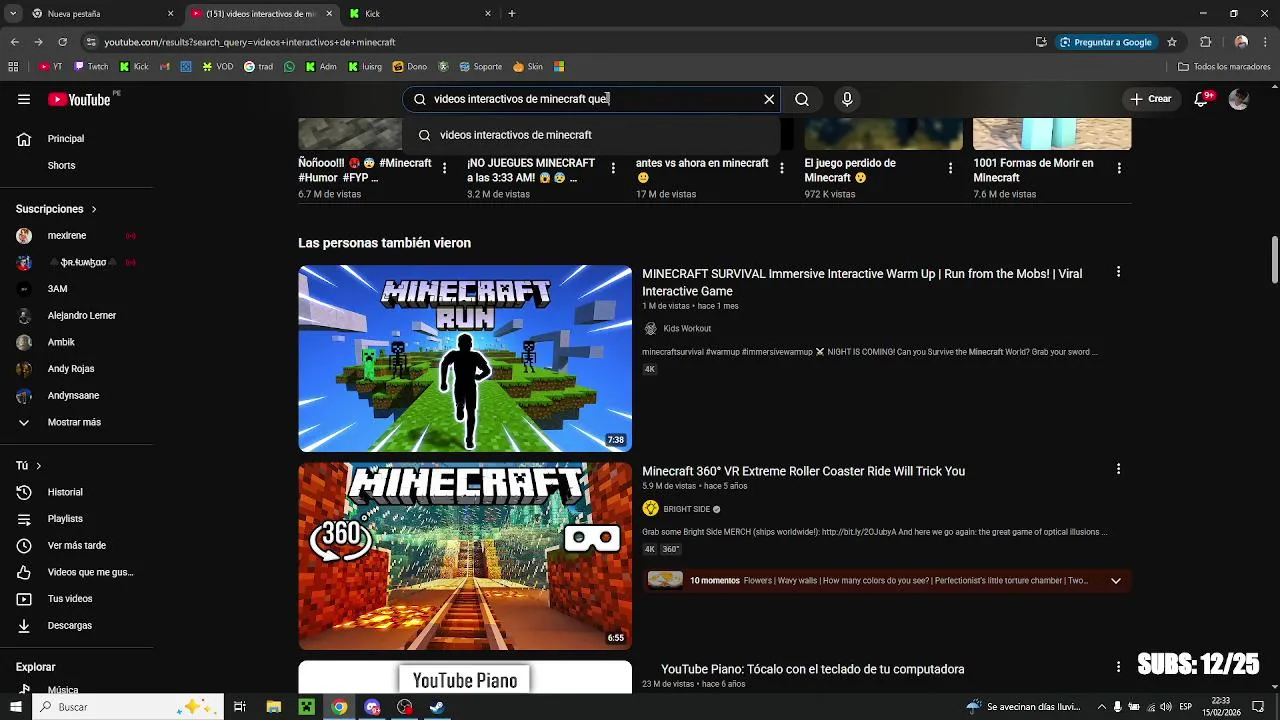Open Descargas in sidebar
Screen dimensions: 1280x720
72,626
